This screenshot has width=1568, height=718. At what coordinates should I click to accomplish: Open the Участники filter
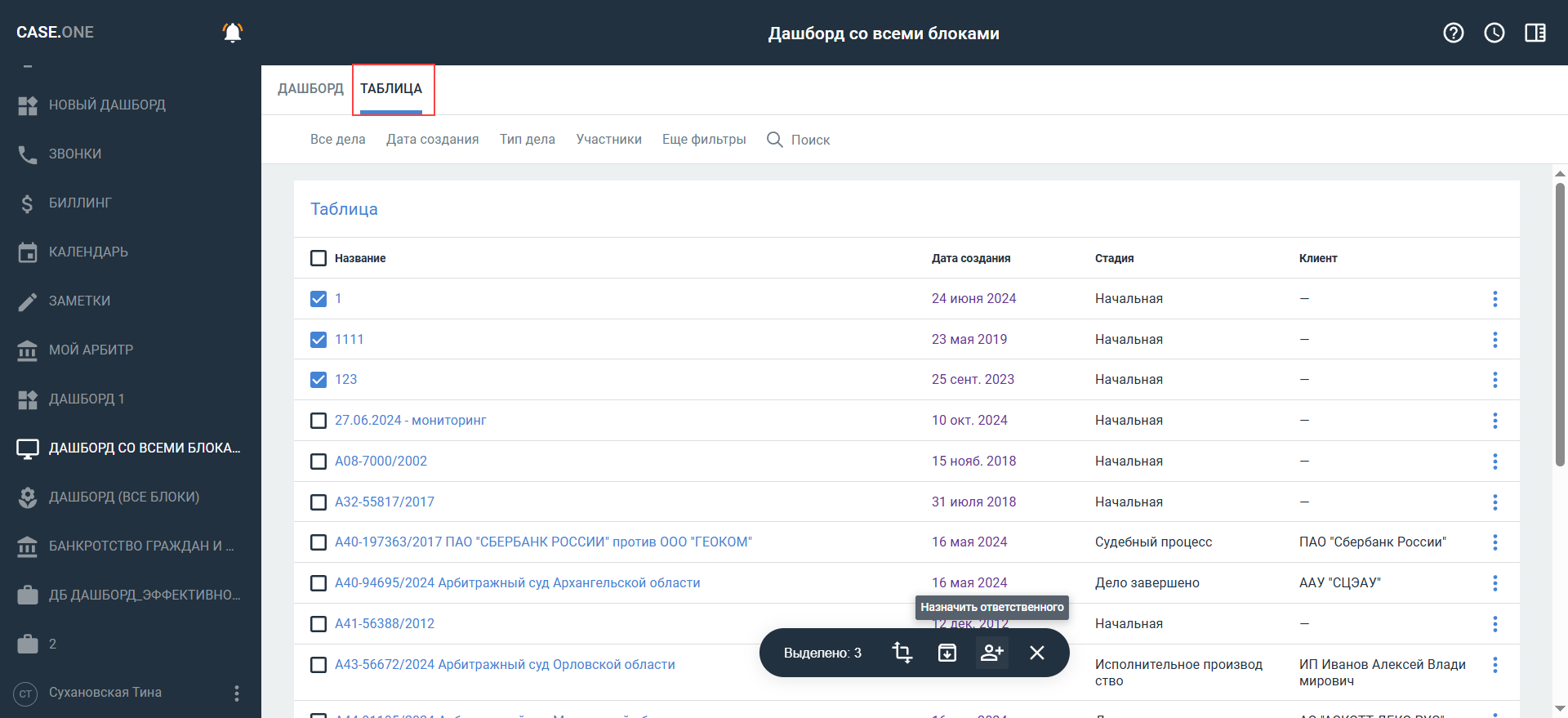point(609,140)
